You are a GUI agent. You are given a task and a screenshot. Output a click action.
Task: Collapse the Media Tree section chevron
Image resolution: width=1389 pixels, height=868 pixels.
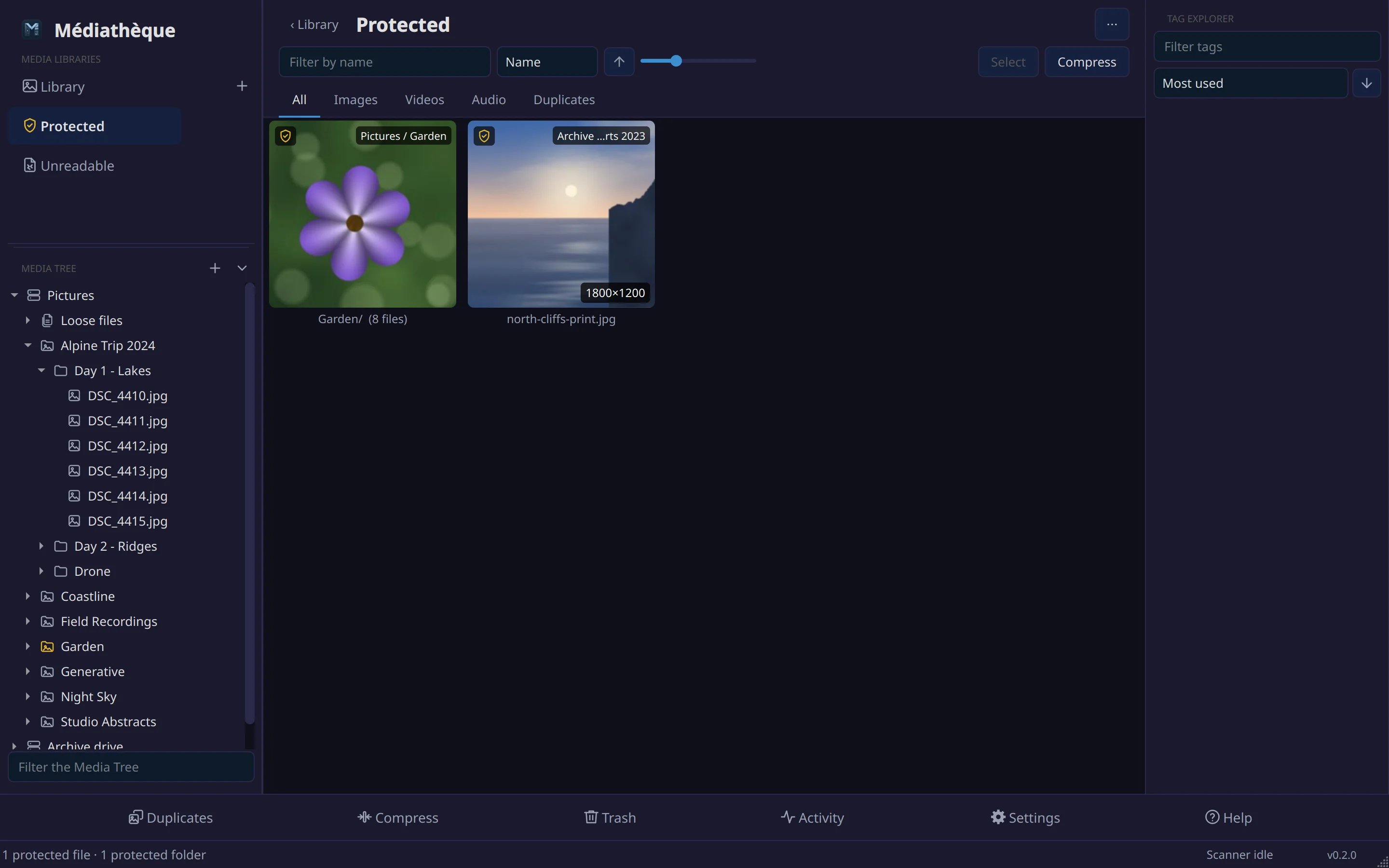[242, 268]
